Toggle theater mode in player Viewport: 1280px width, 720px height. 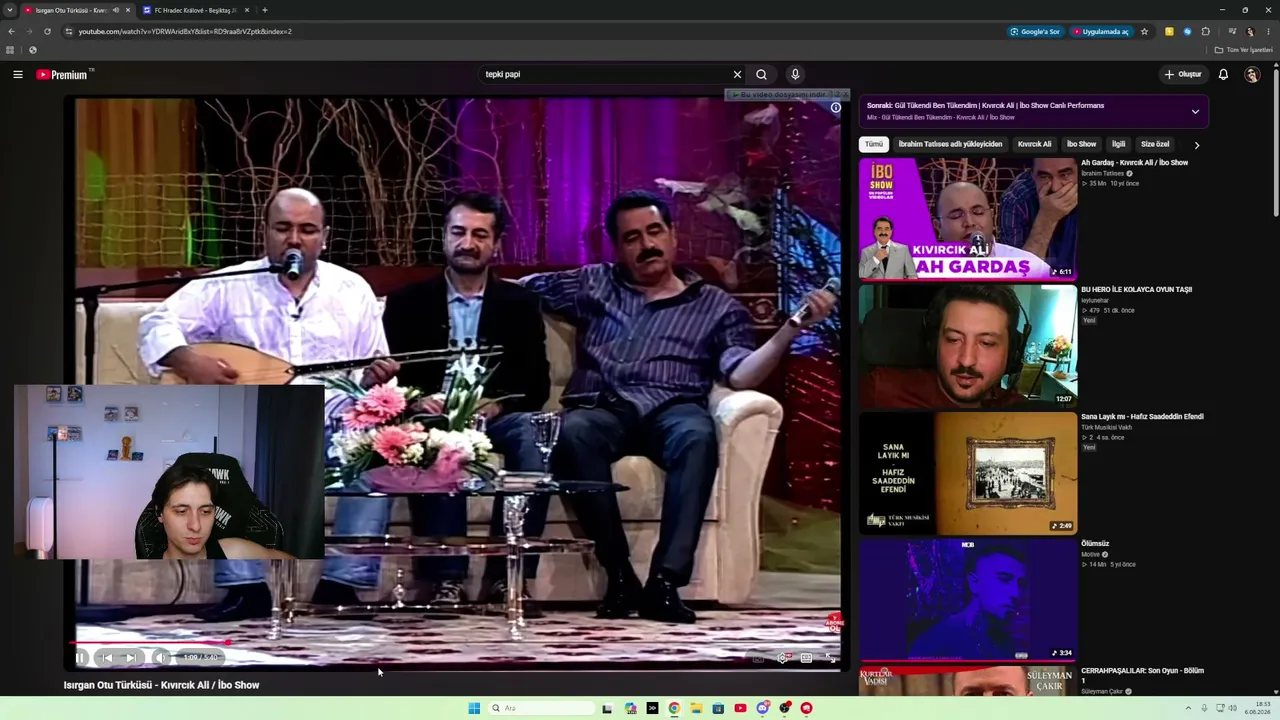806,657
